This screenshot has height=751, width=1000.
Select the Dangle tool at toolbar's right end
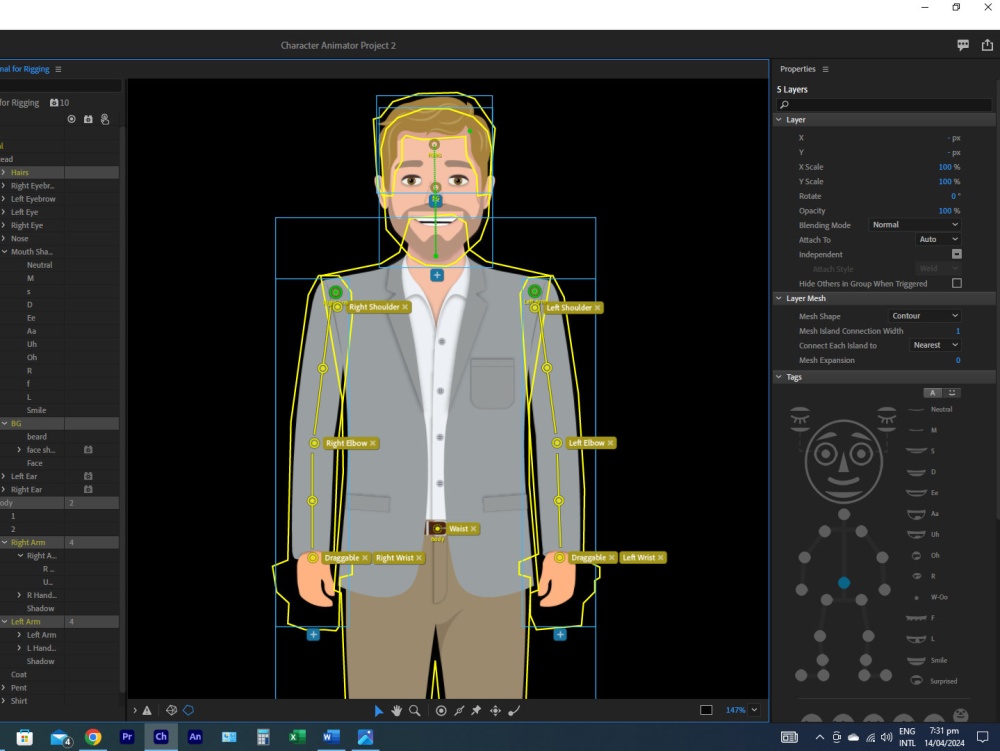tap(514, 710)
